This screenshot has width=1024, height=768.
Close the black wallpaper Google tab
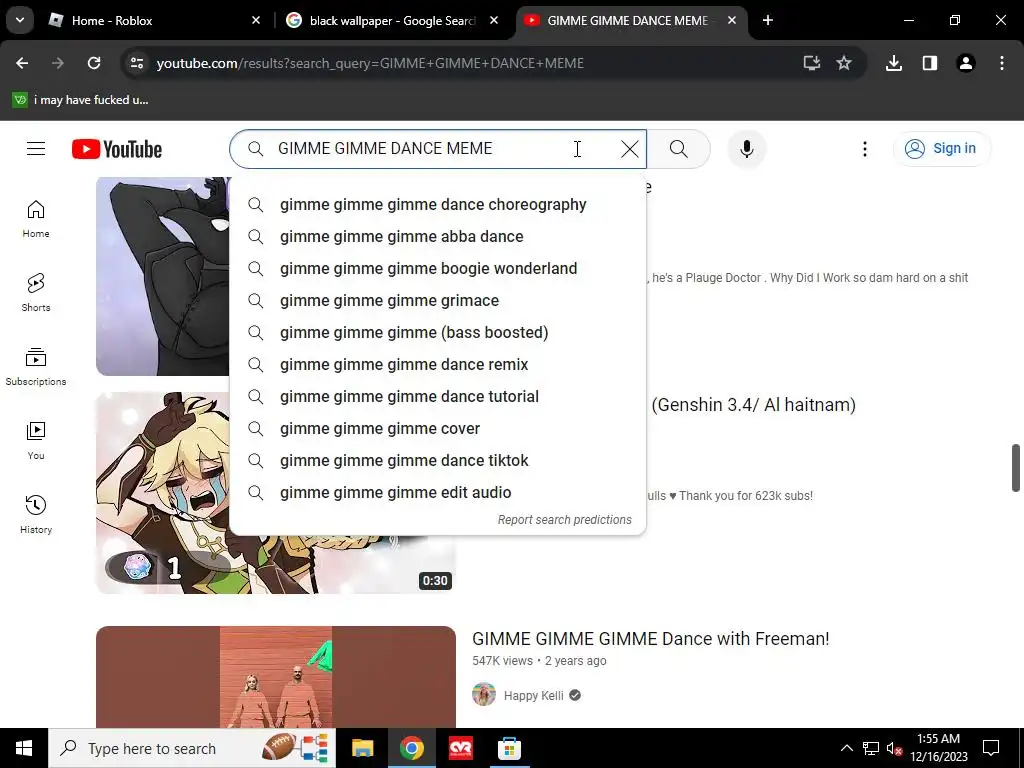point(494,21)
